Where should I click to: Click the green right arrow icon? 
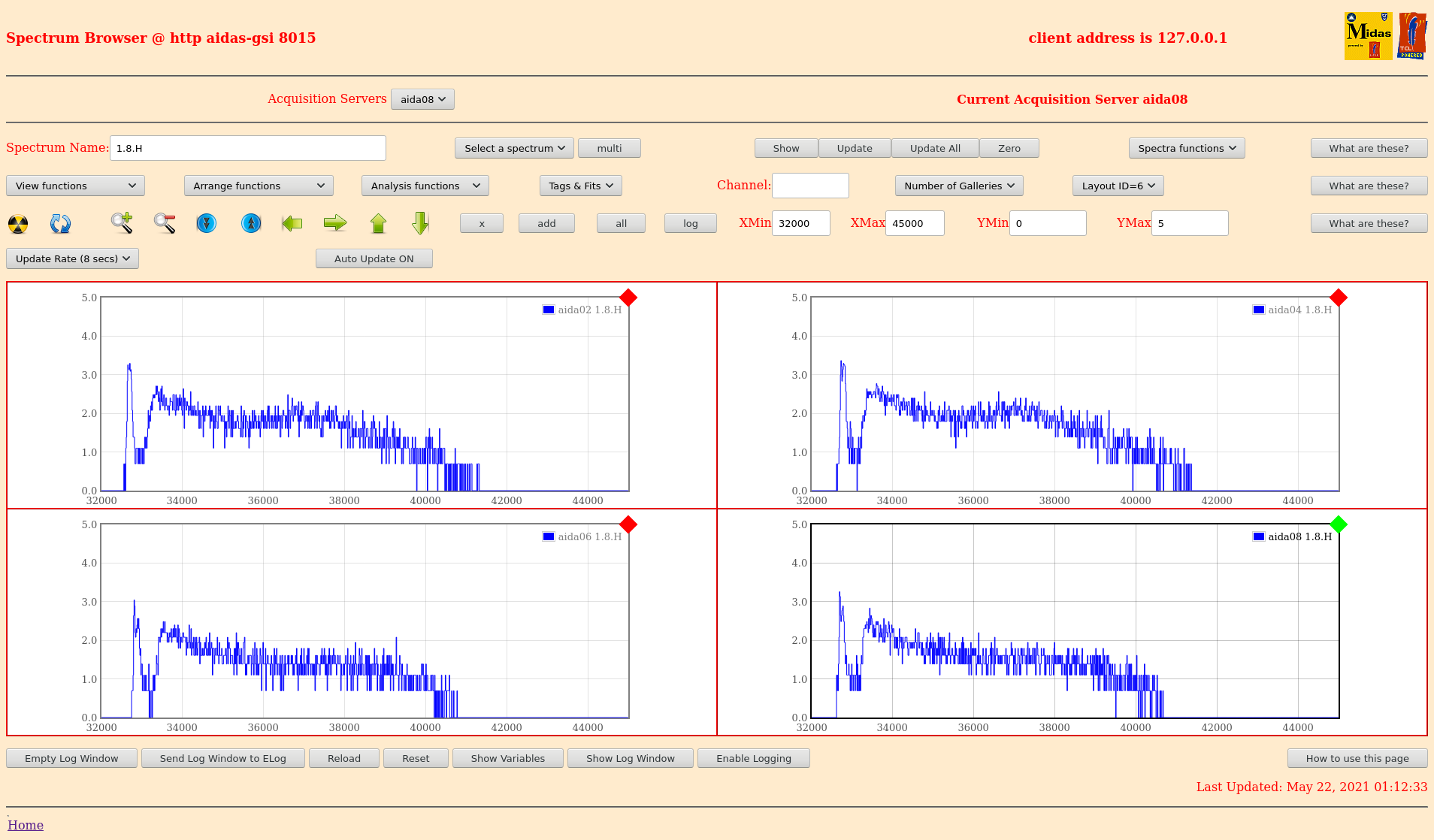335,223
